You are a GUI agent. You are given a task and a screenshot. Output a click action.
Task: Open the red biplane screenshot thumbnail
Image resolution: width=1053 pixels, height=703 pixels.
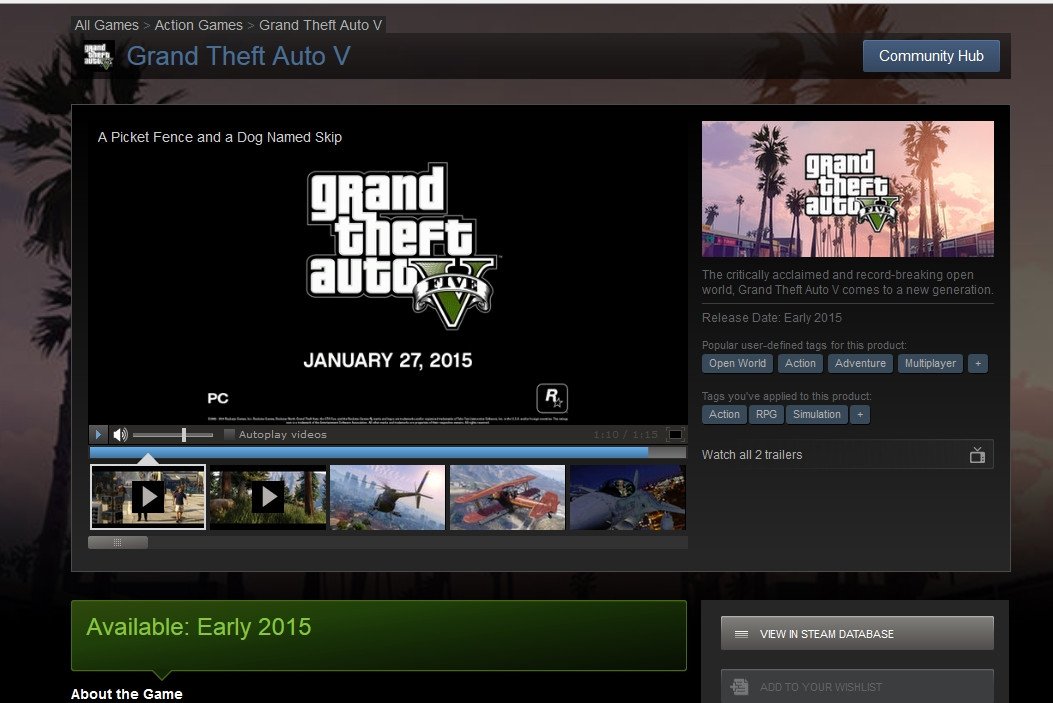(x=507, y=498)
